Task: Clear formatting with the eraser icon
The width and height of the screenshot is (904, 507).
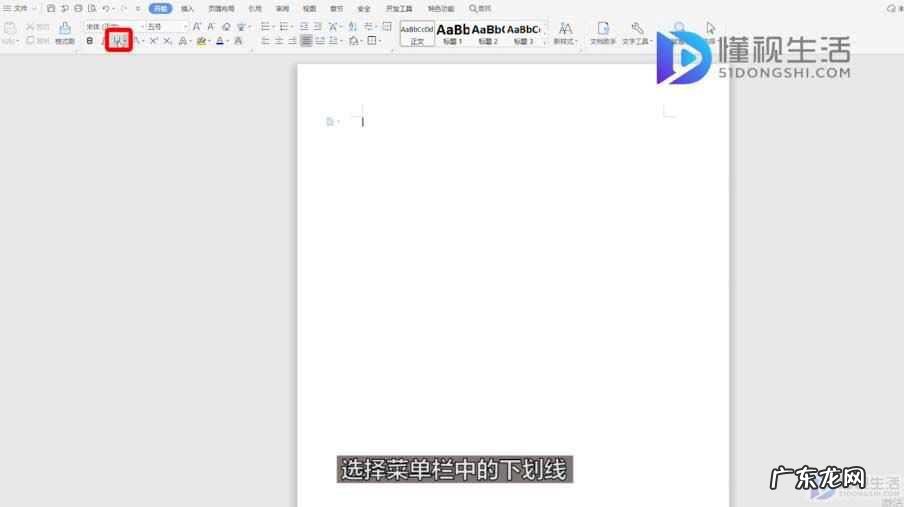Action: 226,27
